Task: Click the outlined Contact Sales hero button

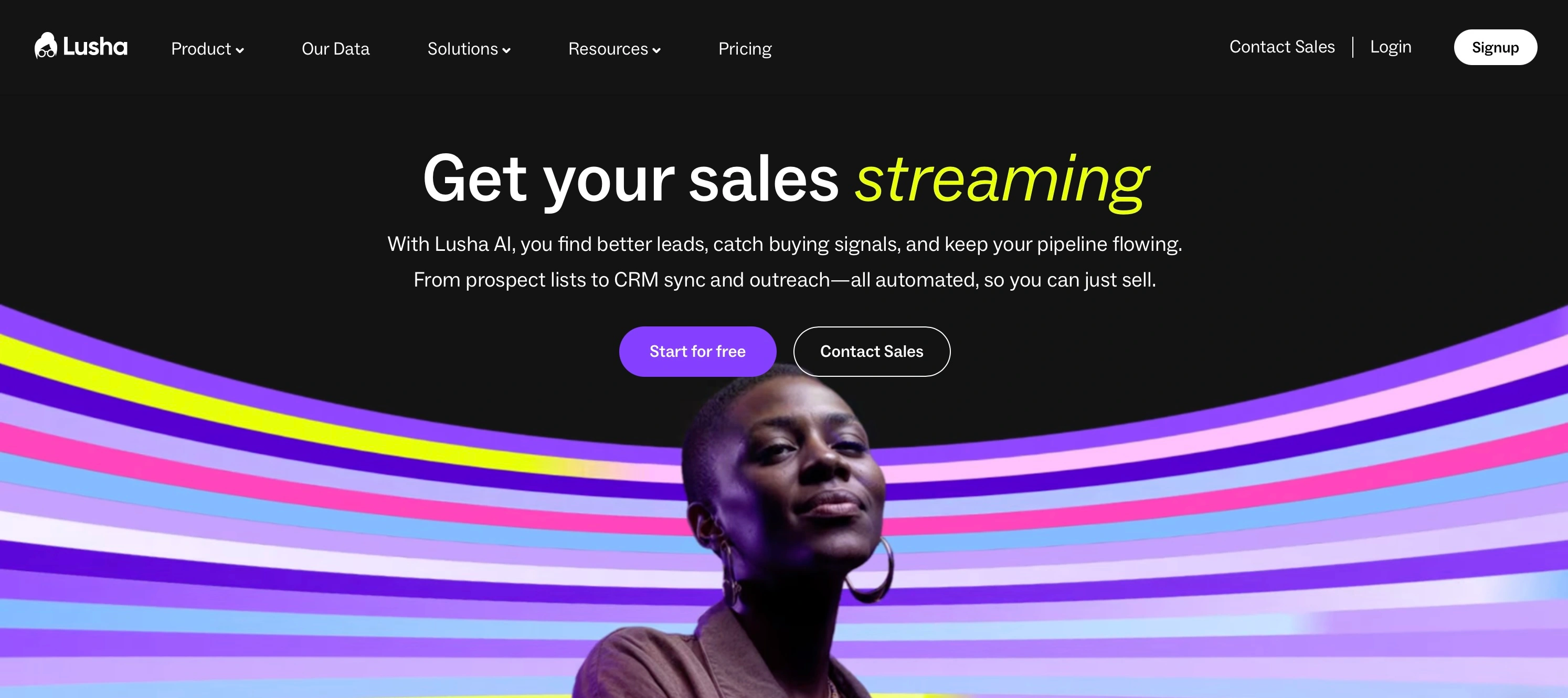Action: click(x=872, y=352)
